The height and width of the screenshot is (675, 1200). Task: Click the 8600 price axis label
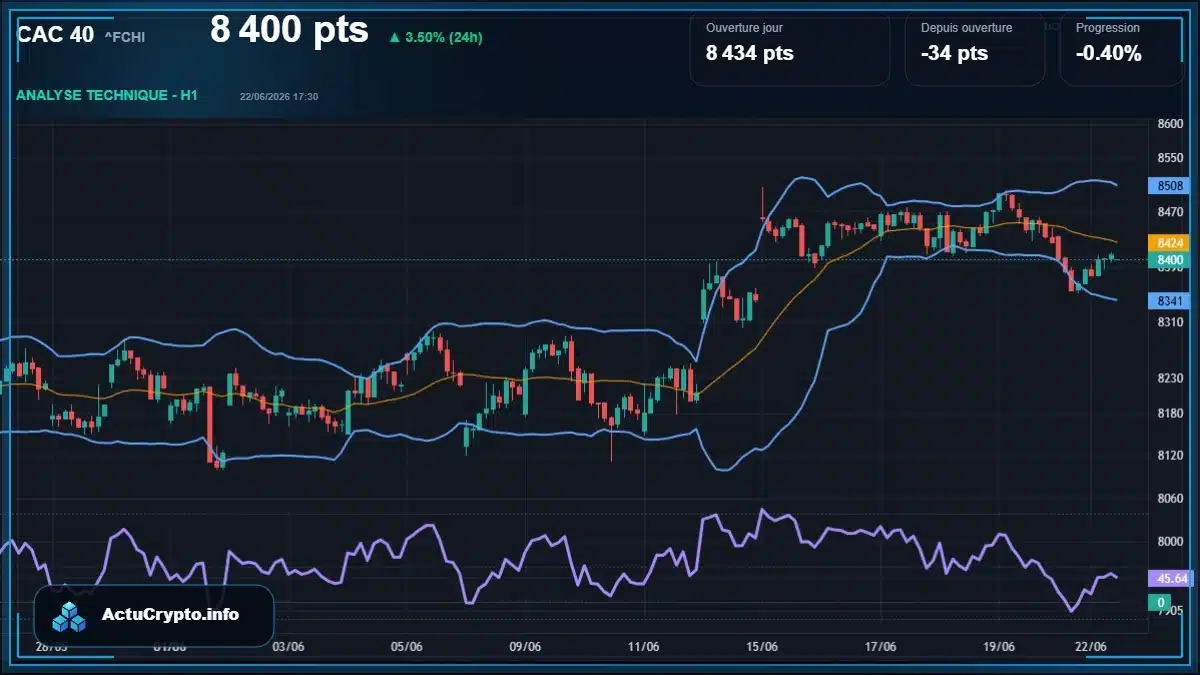click(1170, 124)
